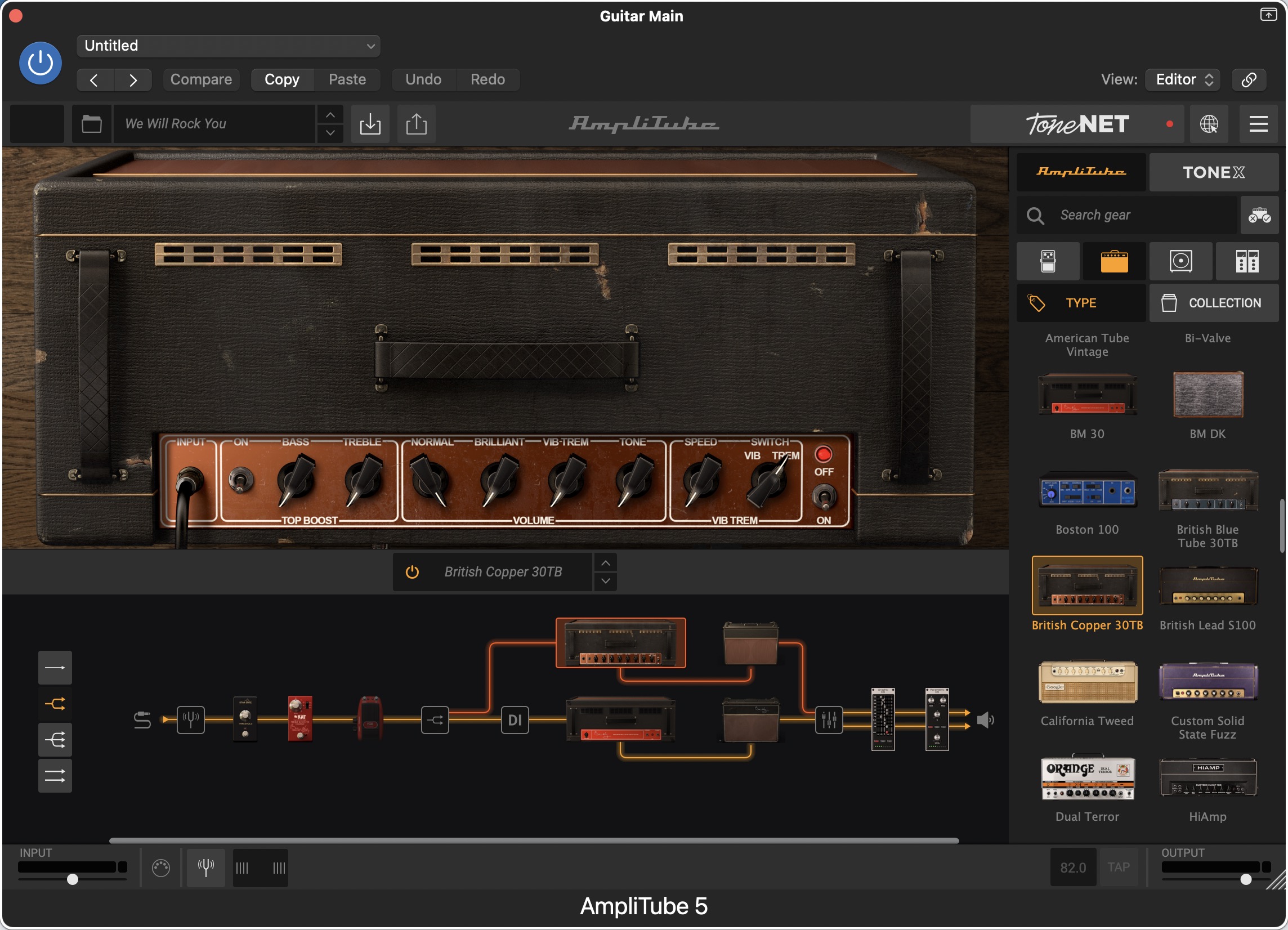Click the link chain icon button

(x=1249, y=79)
